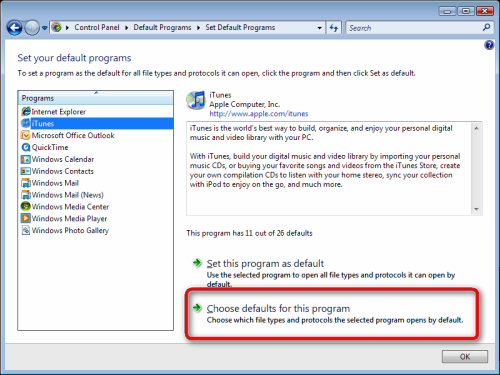500x375 pixels.
Task: Click description scrollbar down arrow
Action: click(x=476, y=209)
